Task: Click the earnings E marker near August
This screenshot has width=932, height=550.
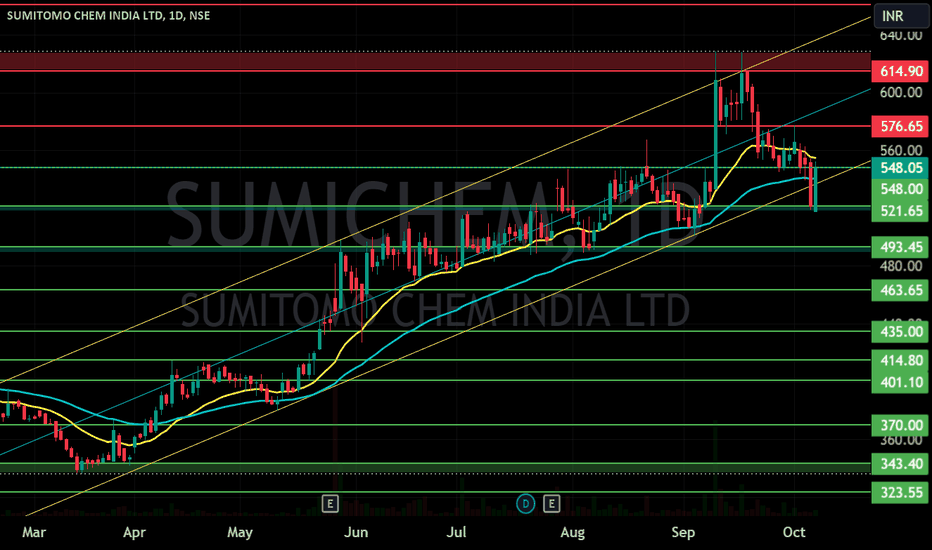Action: (x=552, y=504)
